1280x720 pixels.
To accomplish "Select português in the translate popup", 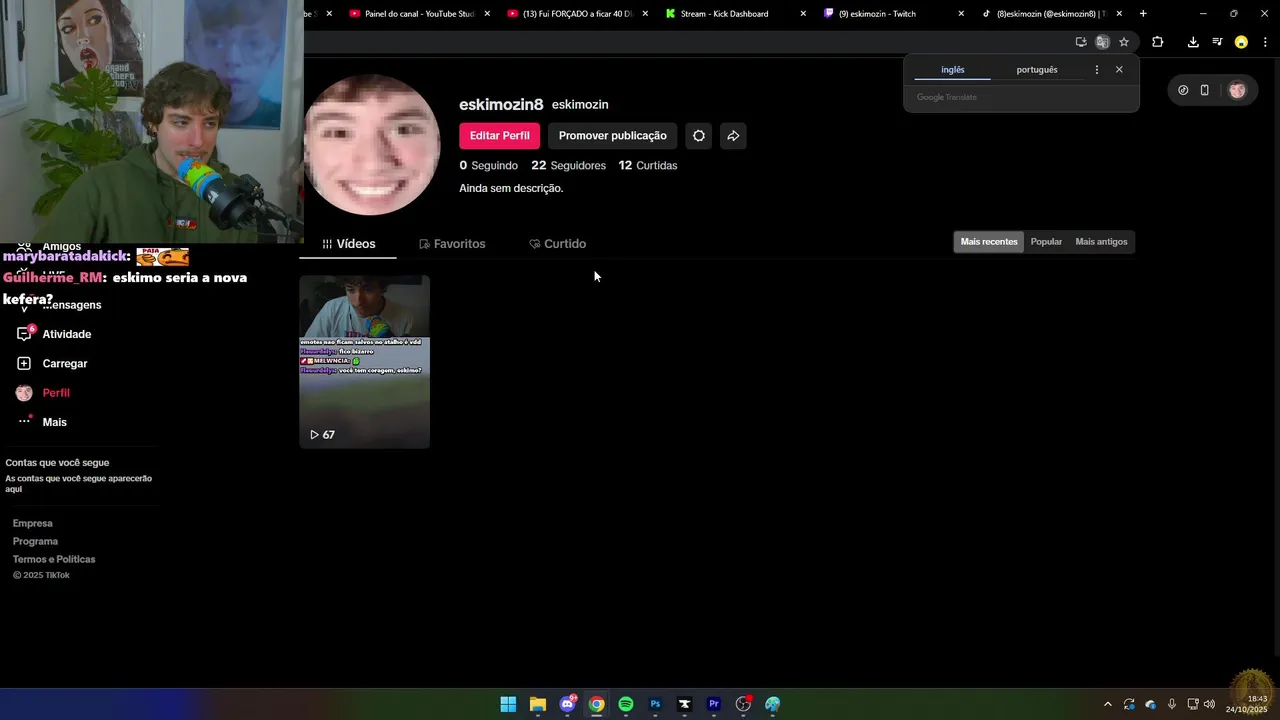I will [1037, 70].
